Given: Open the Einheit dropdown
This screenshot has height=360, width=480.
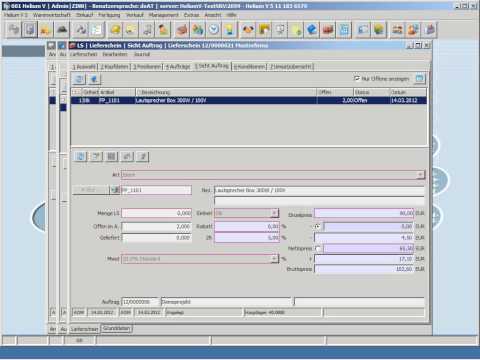Looking at the screenshot, I should (x=274, y=213).
